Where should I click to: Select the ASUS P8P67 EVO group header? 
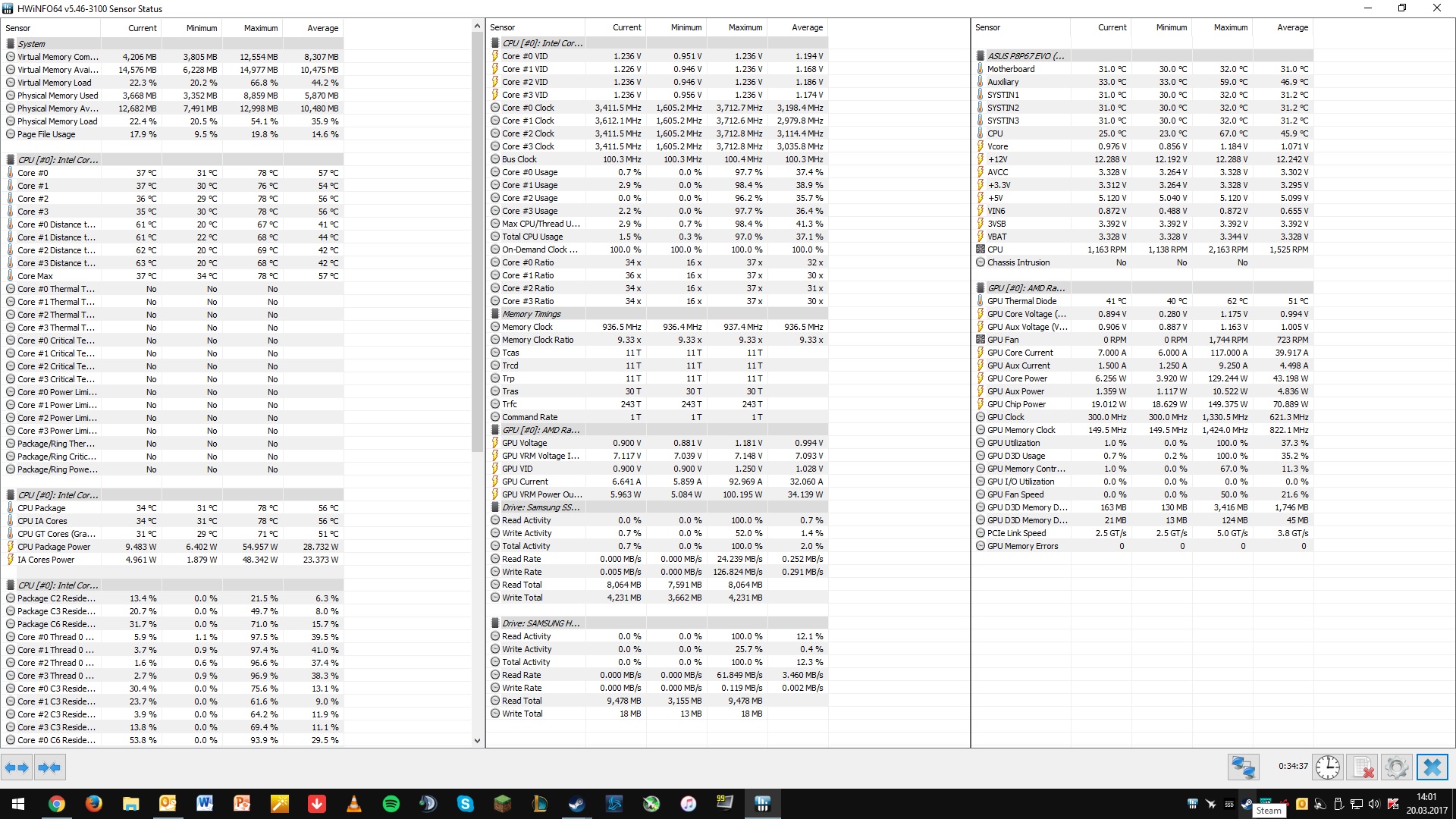tap(1025, 56)
